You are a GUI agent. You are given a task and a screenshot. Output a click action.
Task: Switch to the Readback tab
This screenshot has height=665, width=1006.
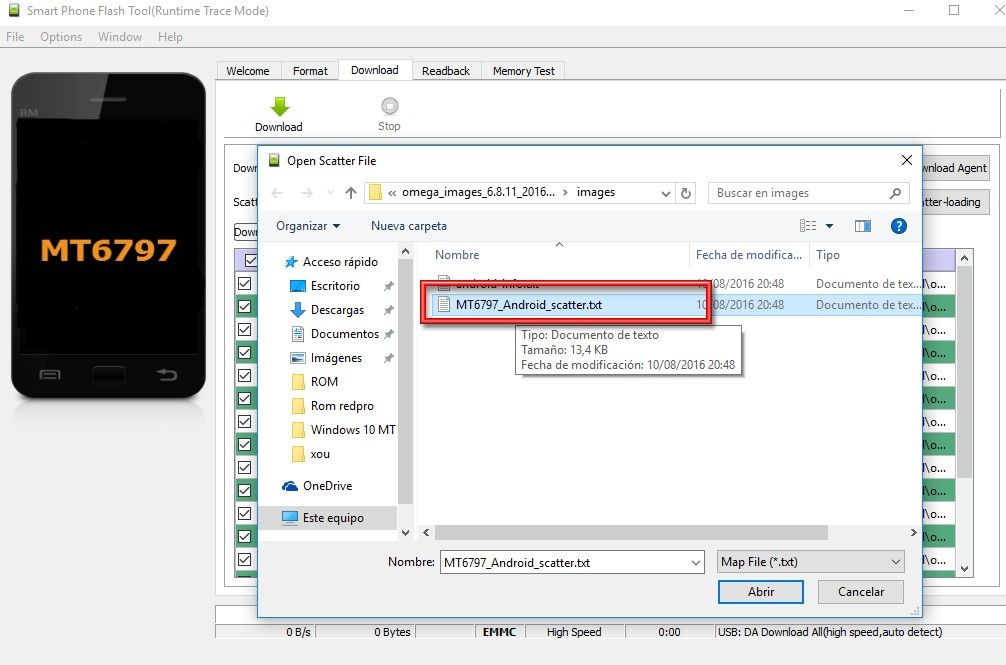tap(446, 71)
